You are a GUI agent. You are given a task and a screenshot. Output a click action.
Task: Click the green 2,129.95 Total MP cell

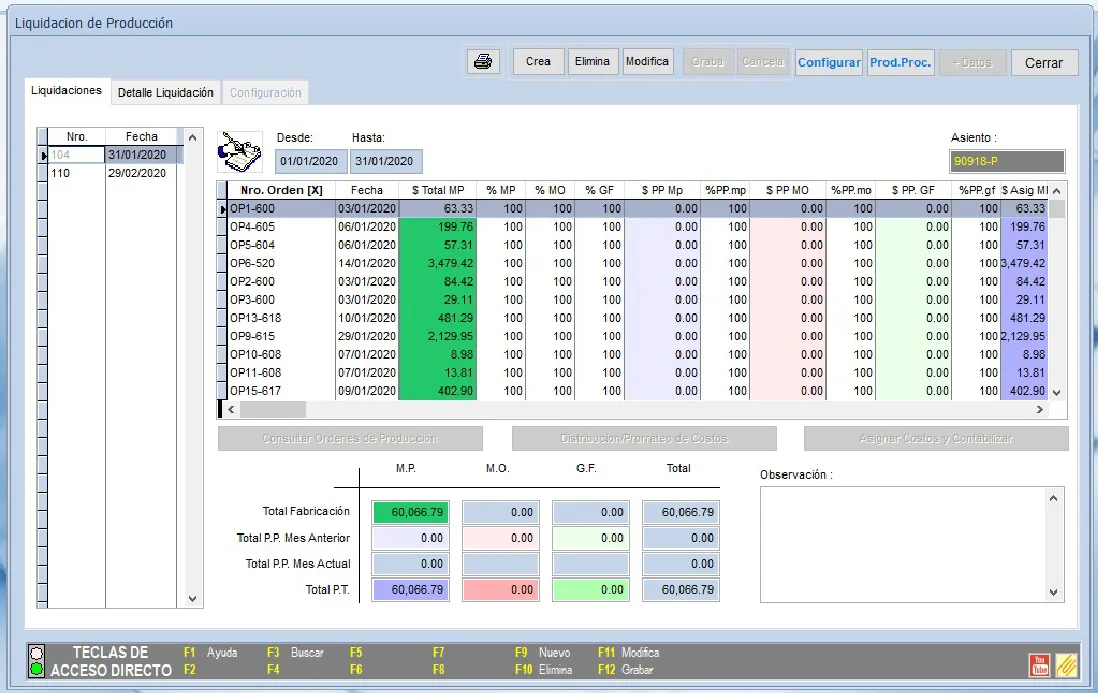point(437,336)
